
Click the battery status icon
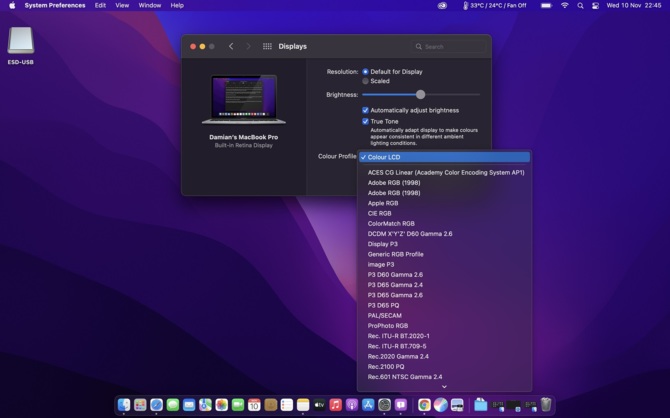tap(546, 6)
